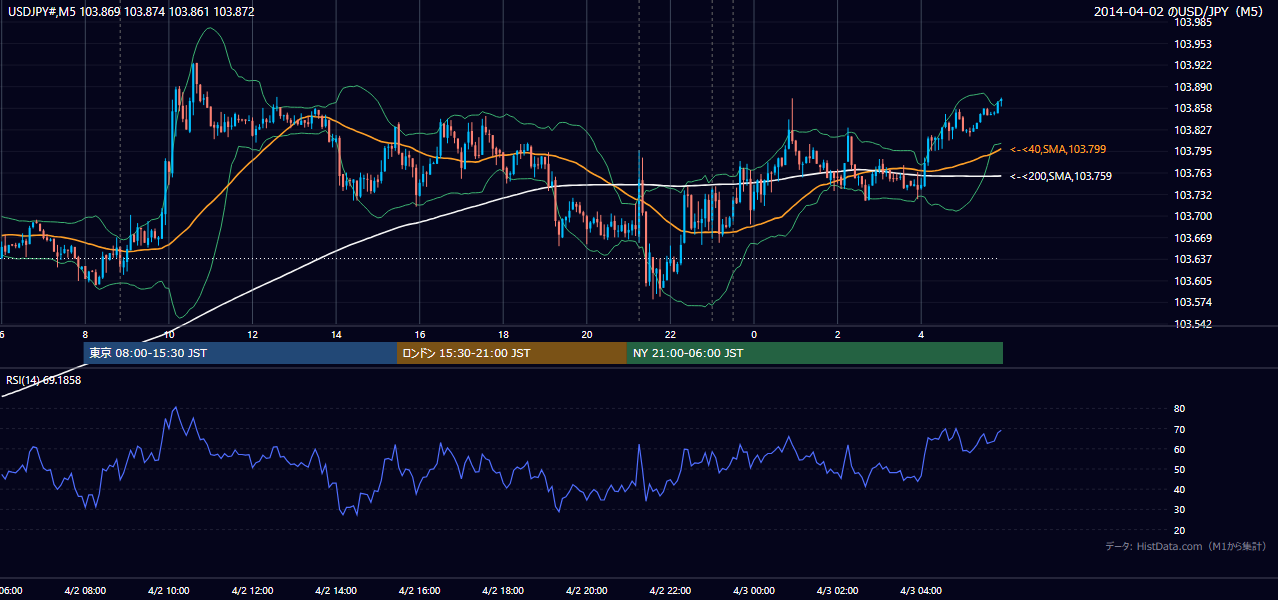Image resolution: width=1278 pixels, height=600 pixels.
Task: Click price level 103.637 on axis
Action: [1194, 259]
